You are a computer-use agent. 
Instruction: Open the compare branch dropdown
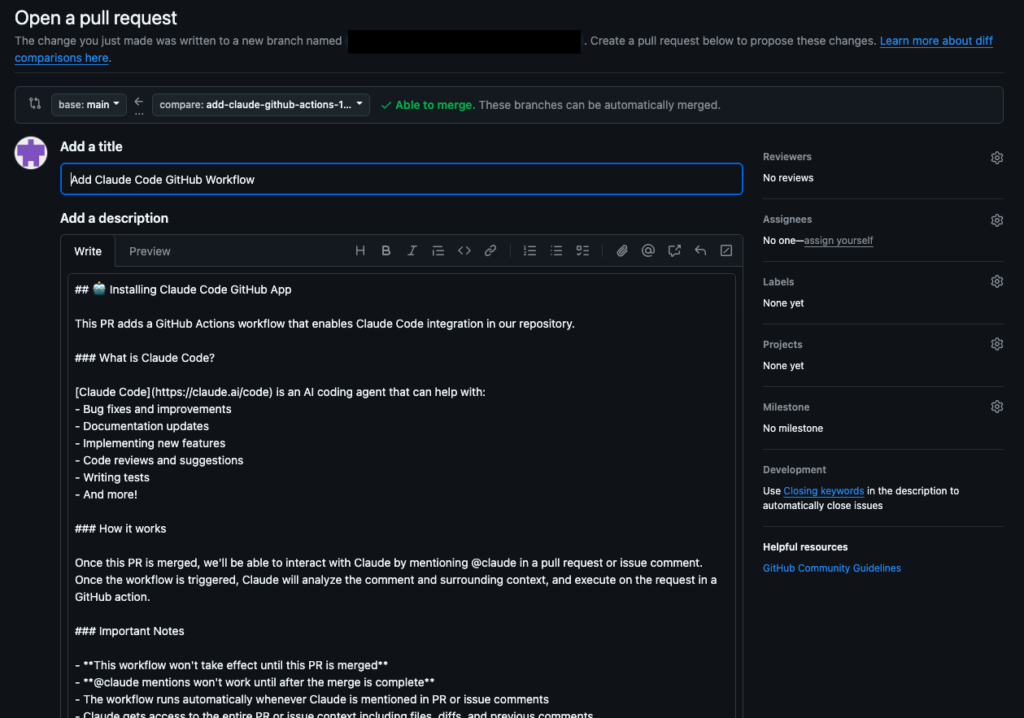click(261, 105)
